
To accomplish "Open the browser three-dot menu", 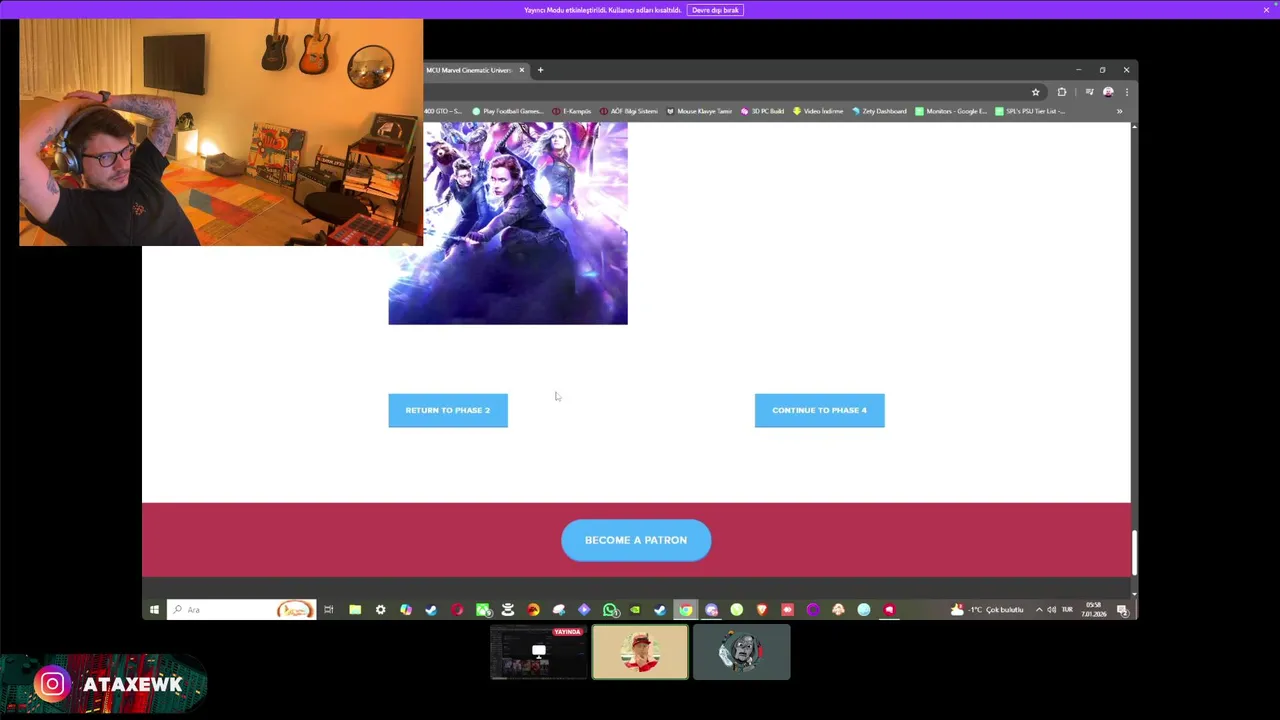I will [x=1126, y=92].
